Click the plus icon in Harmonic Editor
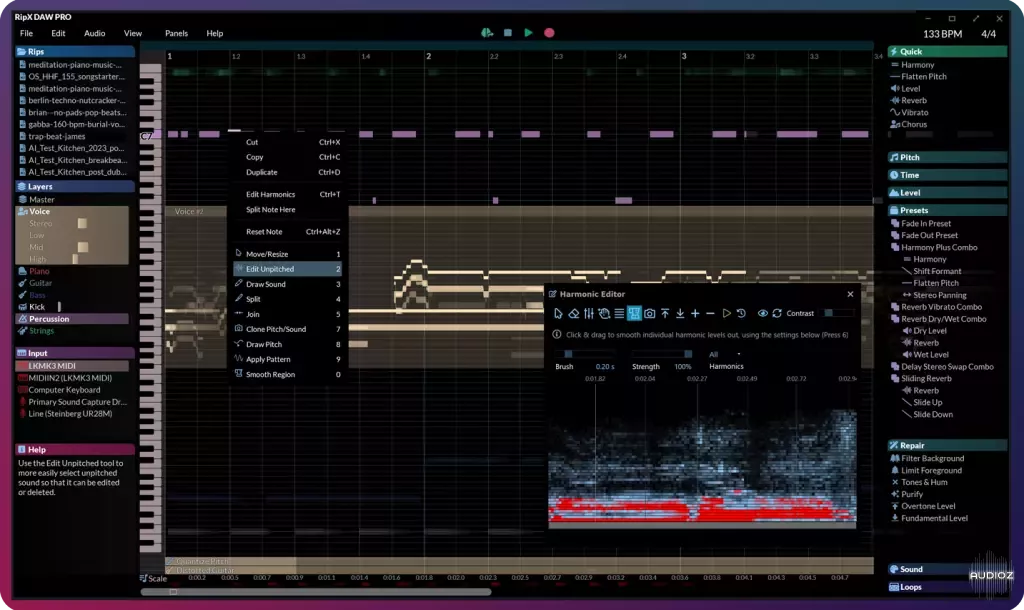The width and height of the screenshot is (1024, 610). tap(695, 313)
